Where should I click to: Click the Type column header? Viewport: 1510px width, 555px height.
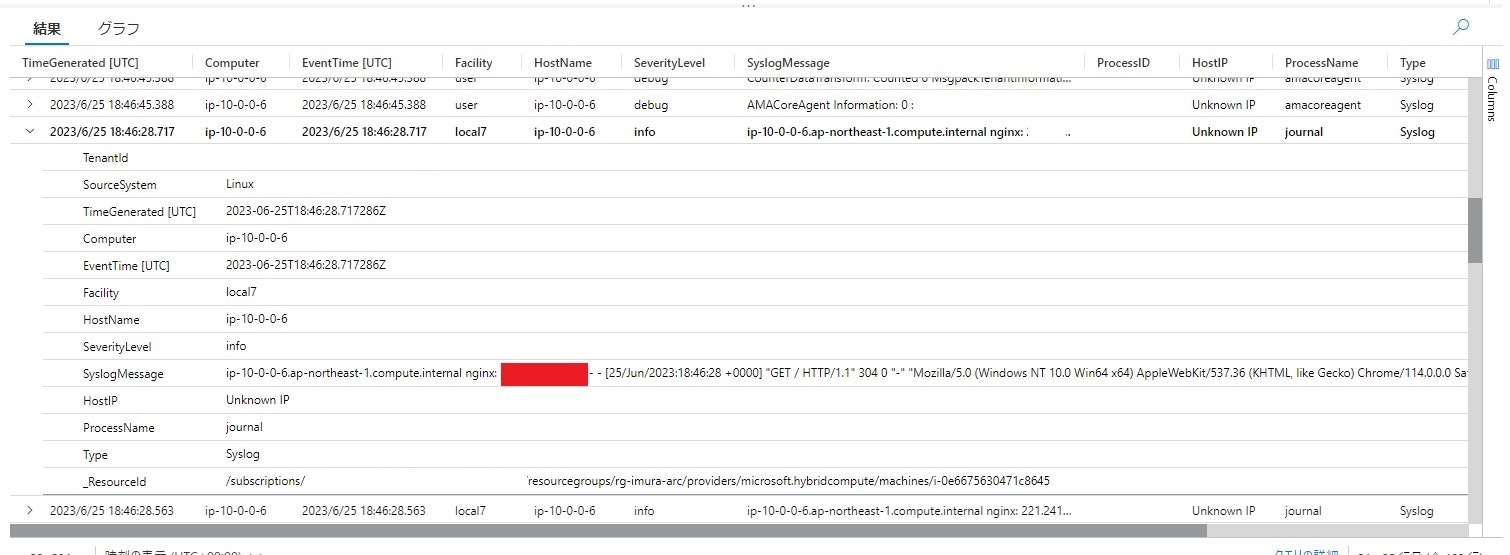pos(1413,62)
